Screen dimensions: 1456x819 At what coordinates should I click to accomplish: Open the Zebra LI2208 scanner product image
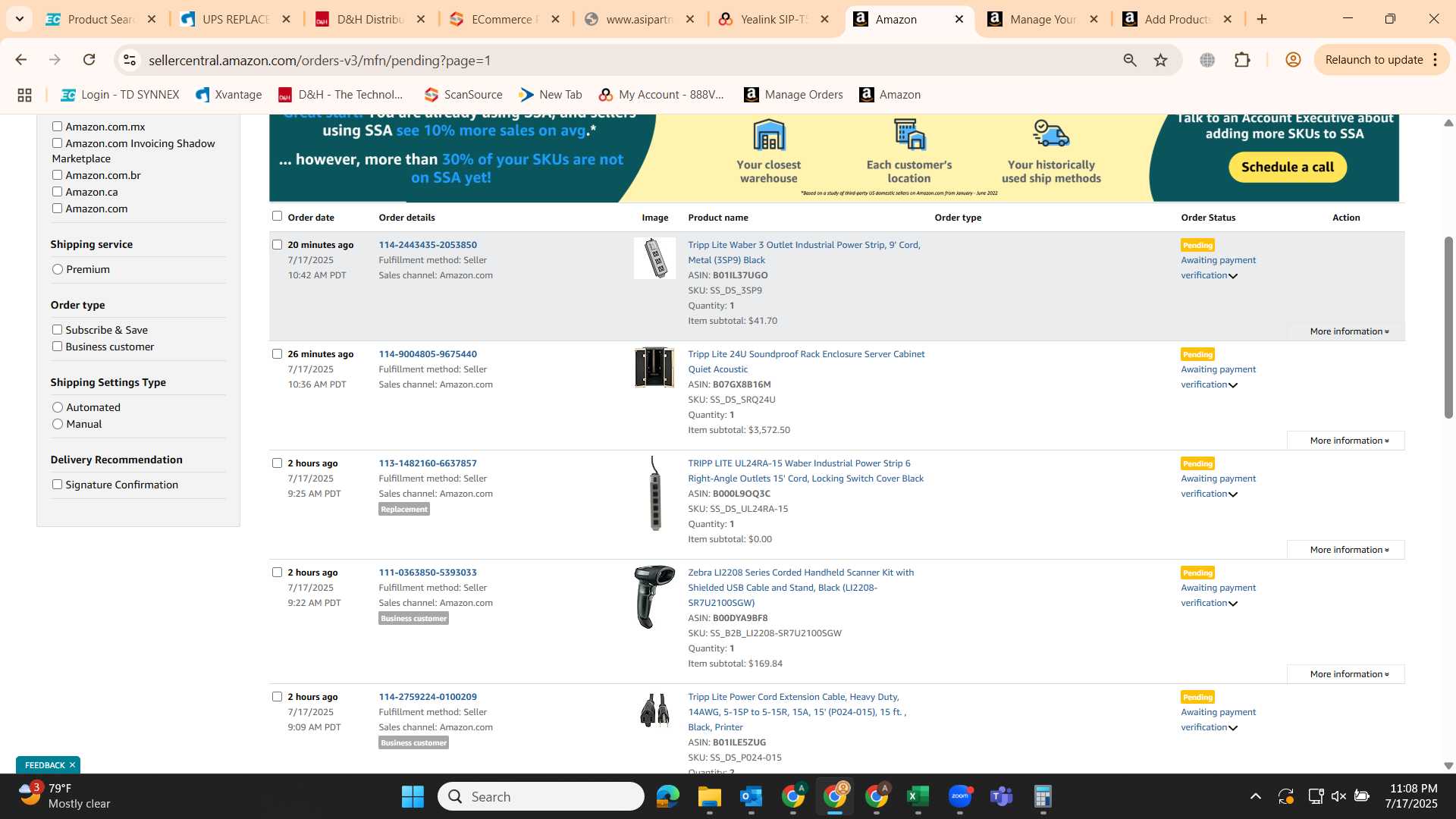click(x=654, y=597)
